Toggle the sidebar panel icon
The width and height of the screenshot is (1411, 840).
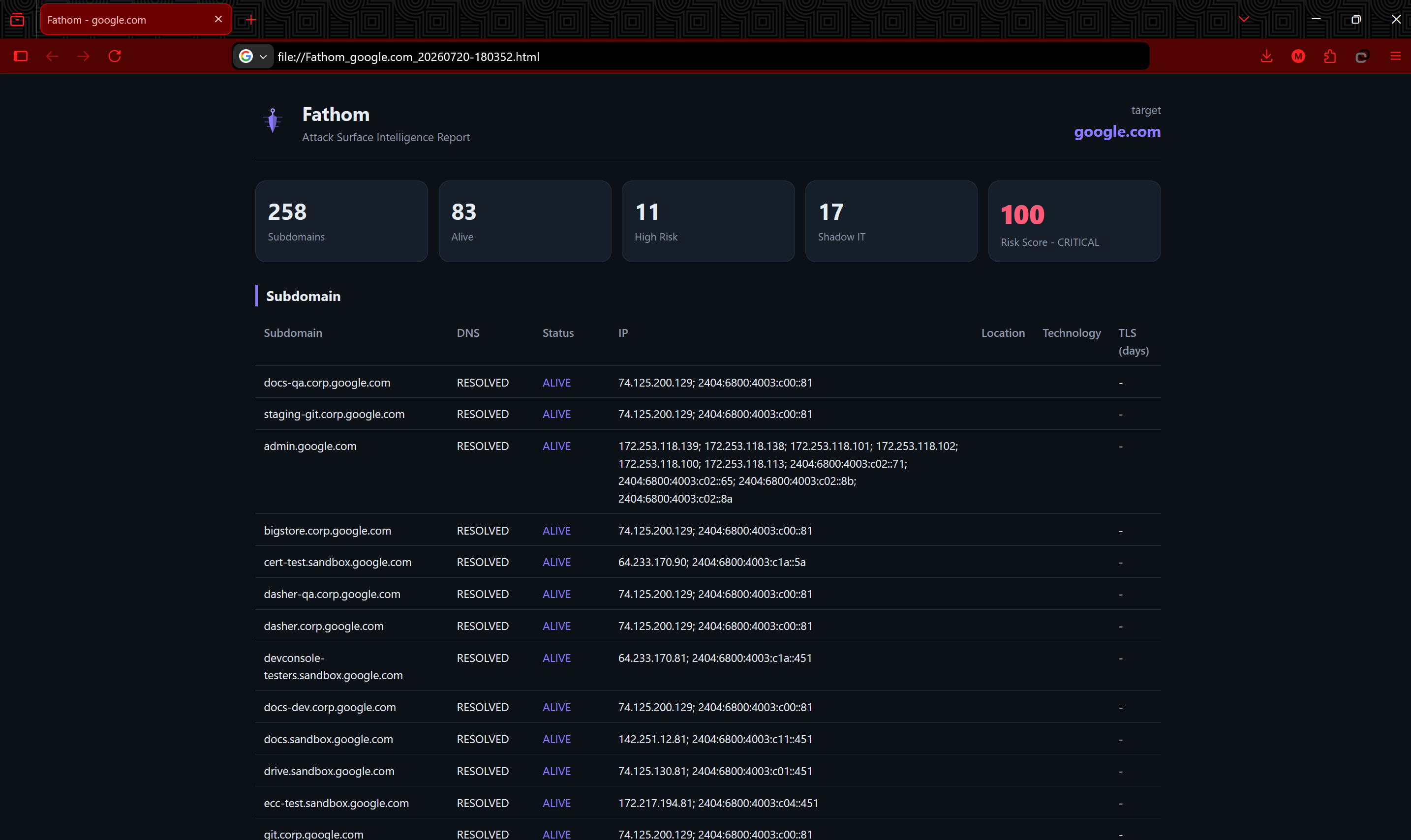21,56
